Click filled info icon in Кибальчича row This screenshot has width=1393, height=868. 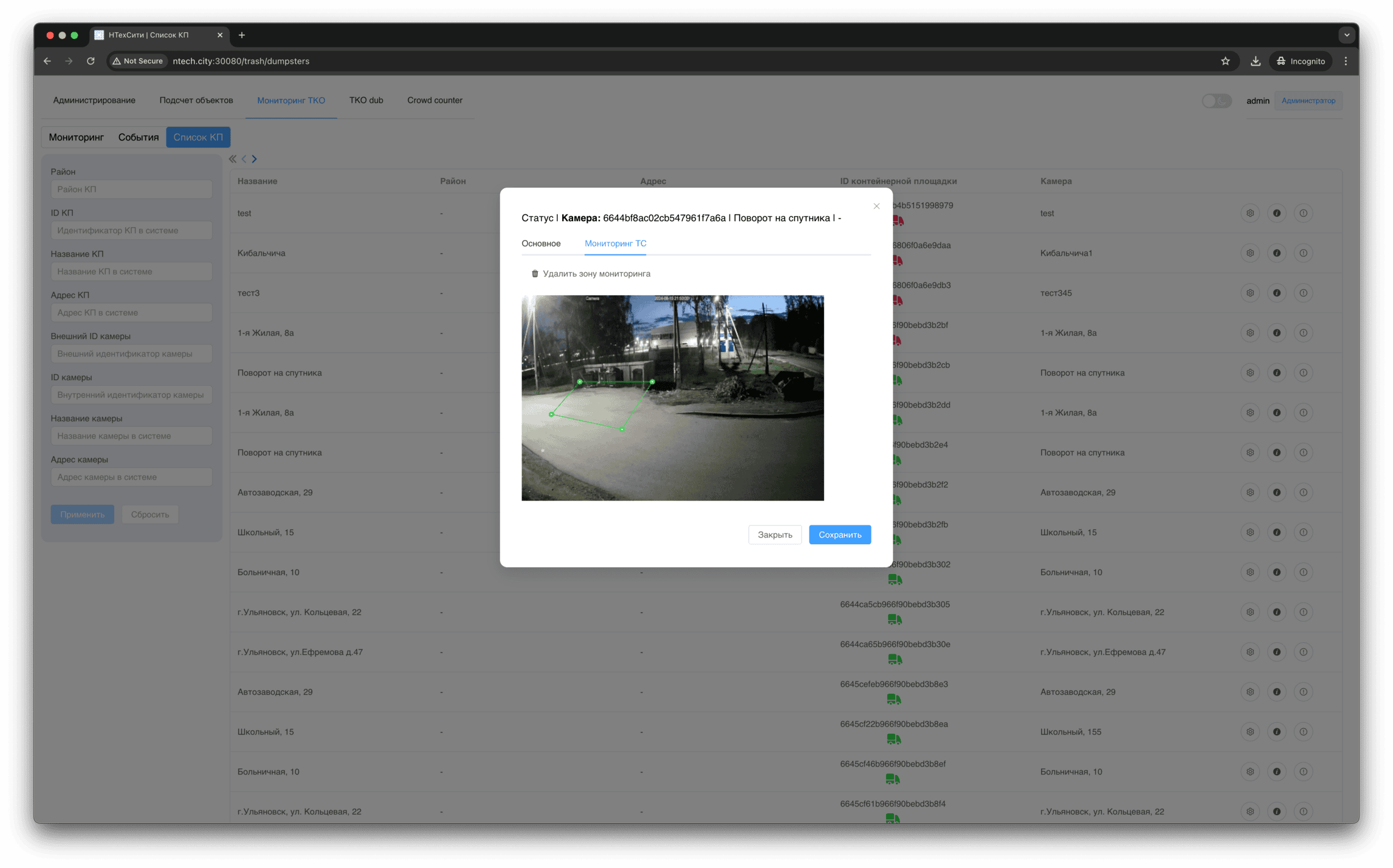click(1276, 253)
